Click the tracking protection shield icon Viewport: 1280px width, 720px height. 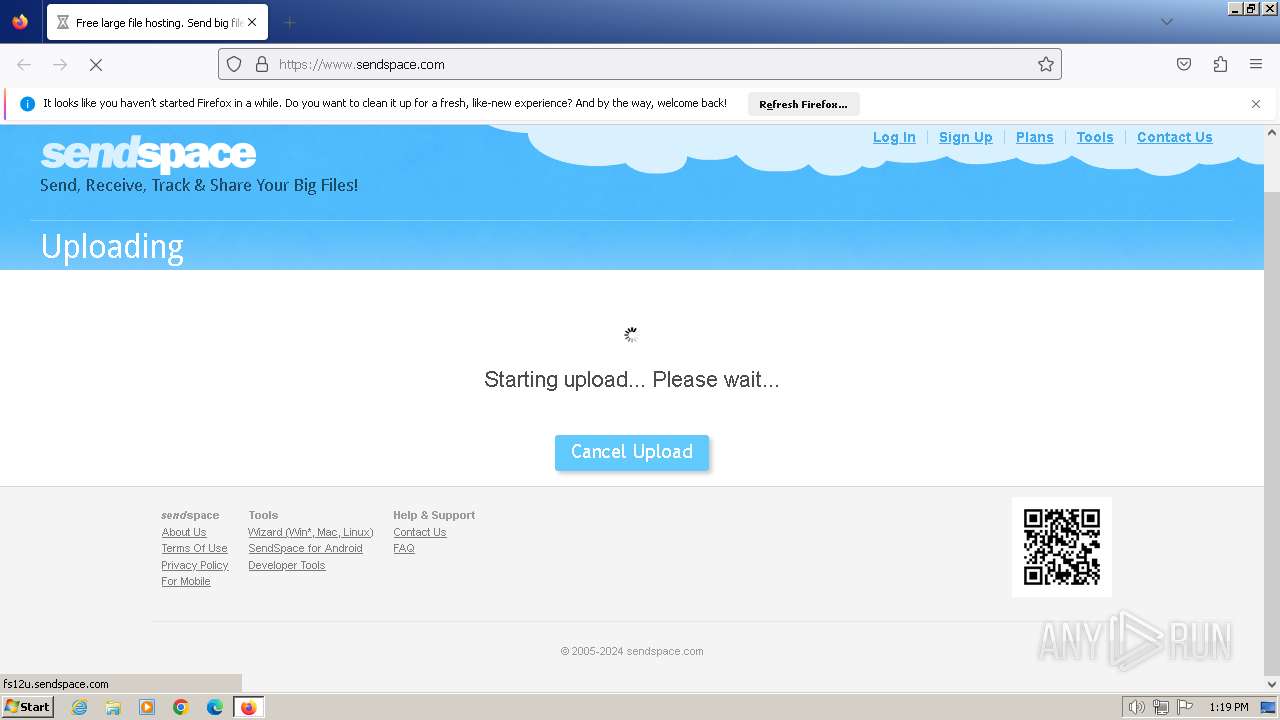(234, 64)
